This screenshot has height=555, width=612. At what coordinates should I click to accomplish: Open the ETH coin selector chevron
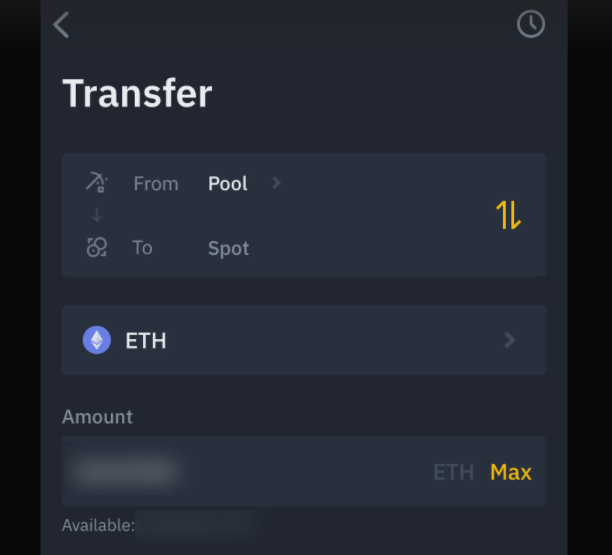coord(510,340)
